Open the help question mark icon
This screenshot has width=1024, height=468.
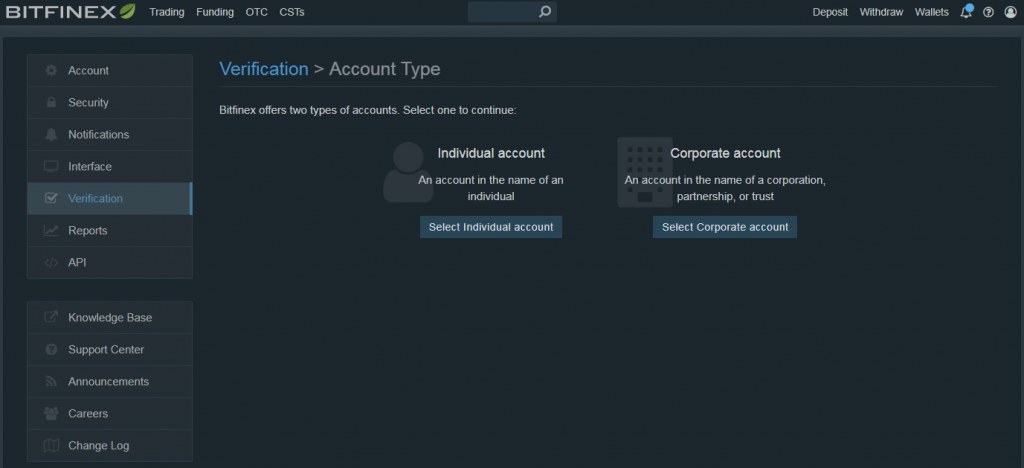[x=988, y=12]
